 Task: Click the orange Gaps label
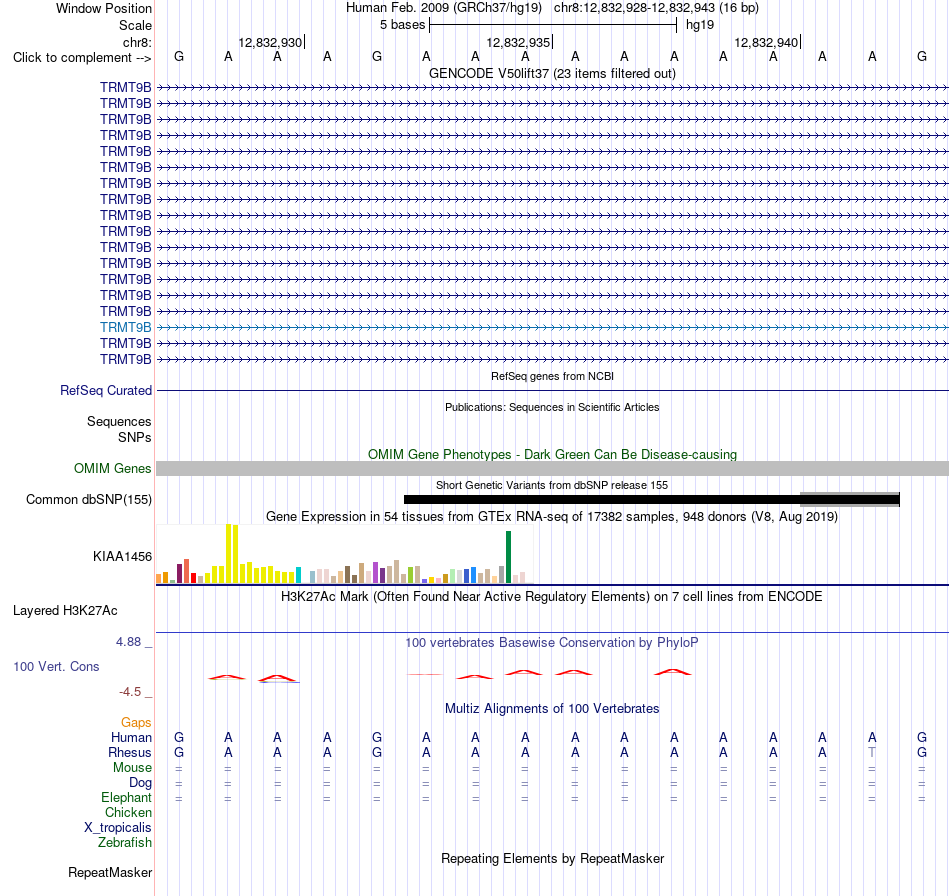pos(136,722)
